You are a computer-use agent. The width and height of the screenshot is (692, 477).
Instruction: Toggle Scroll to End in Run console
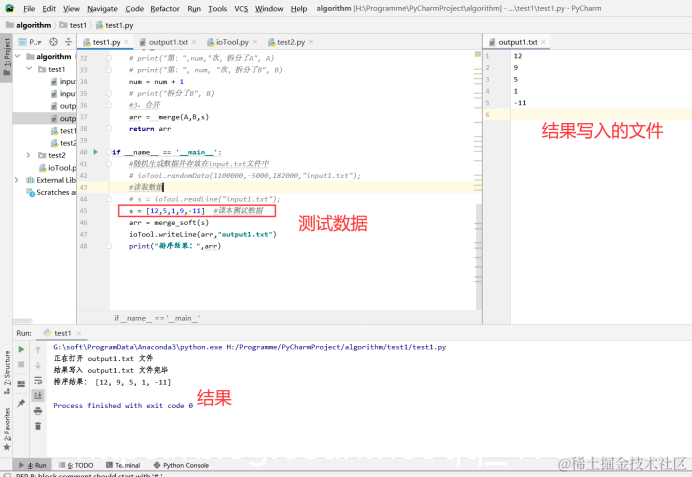click(38, 395)
